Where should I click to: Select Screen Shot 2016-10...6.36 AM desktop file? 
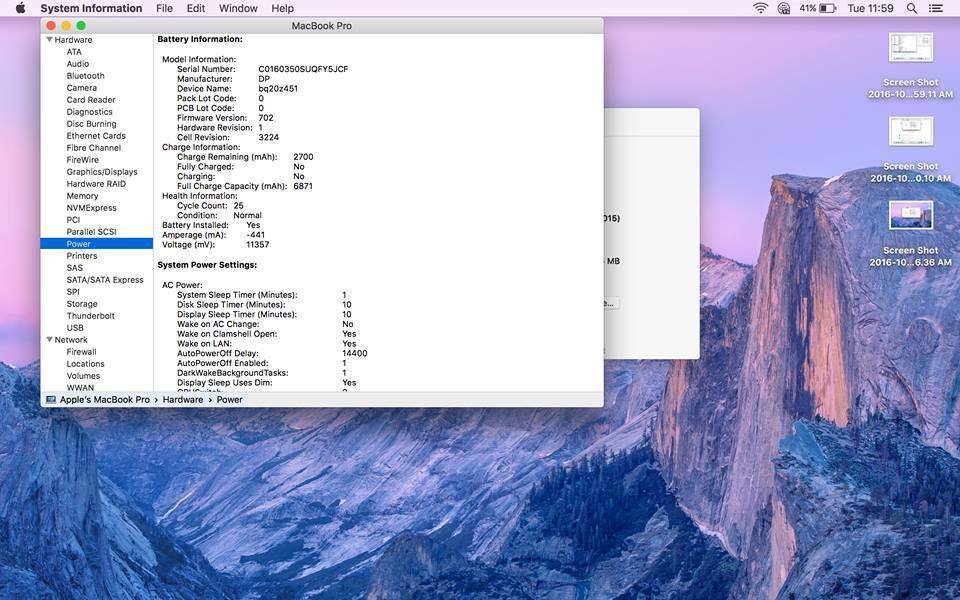point(910,234)
